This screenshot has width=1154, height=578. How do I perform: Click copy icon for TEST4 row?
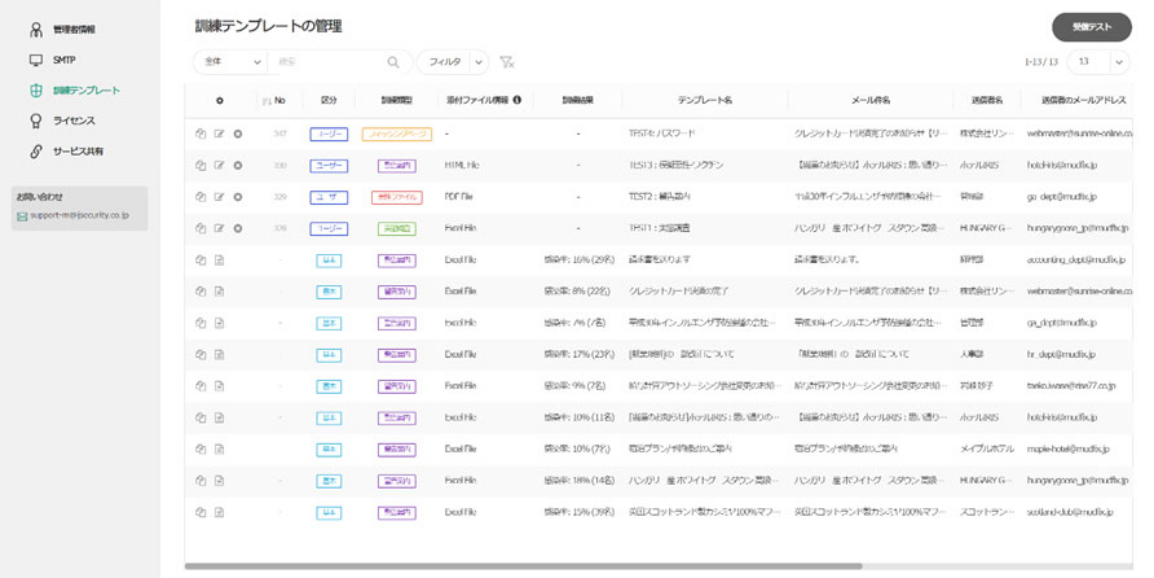click(200, 133)
